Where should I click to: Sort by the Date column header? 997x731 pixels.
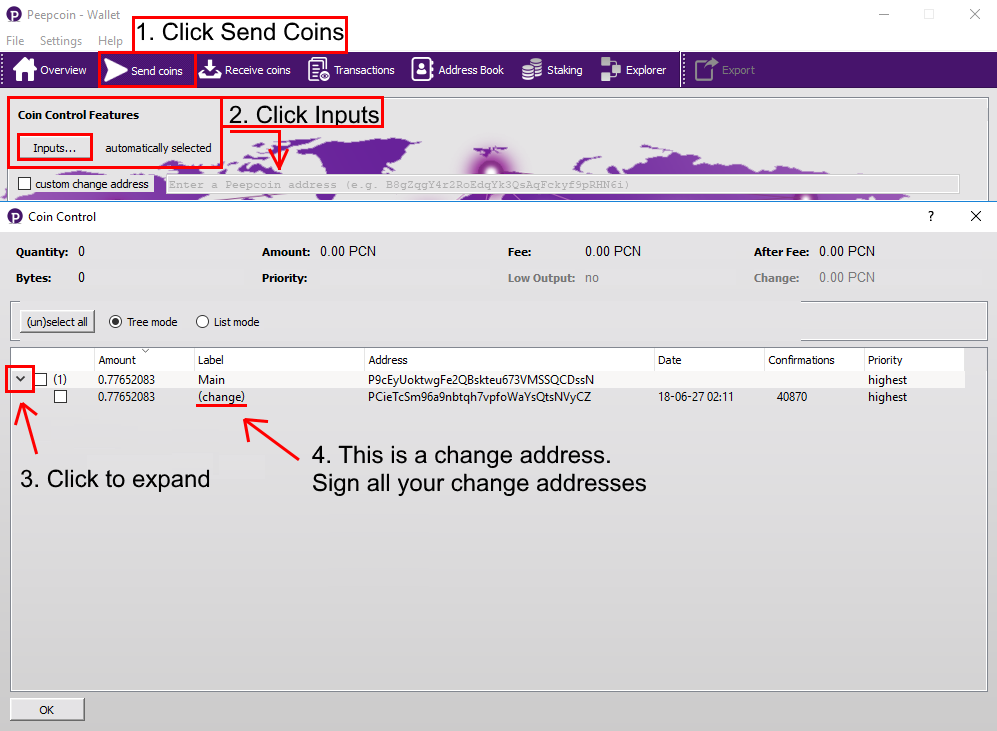pos(709,360)
